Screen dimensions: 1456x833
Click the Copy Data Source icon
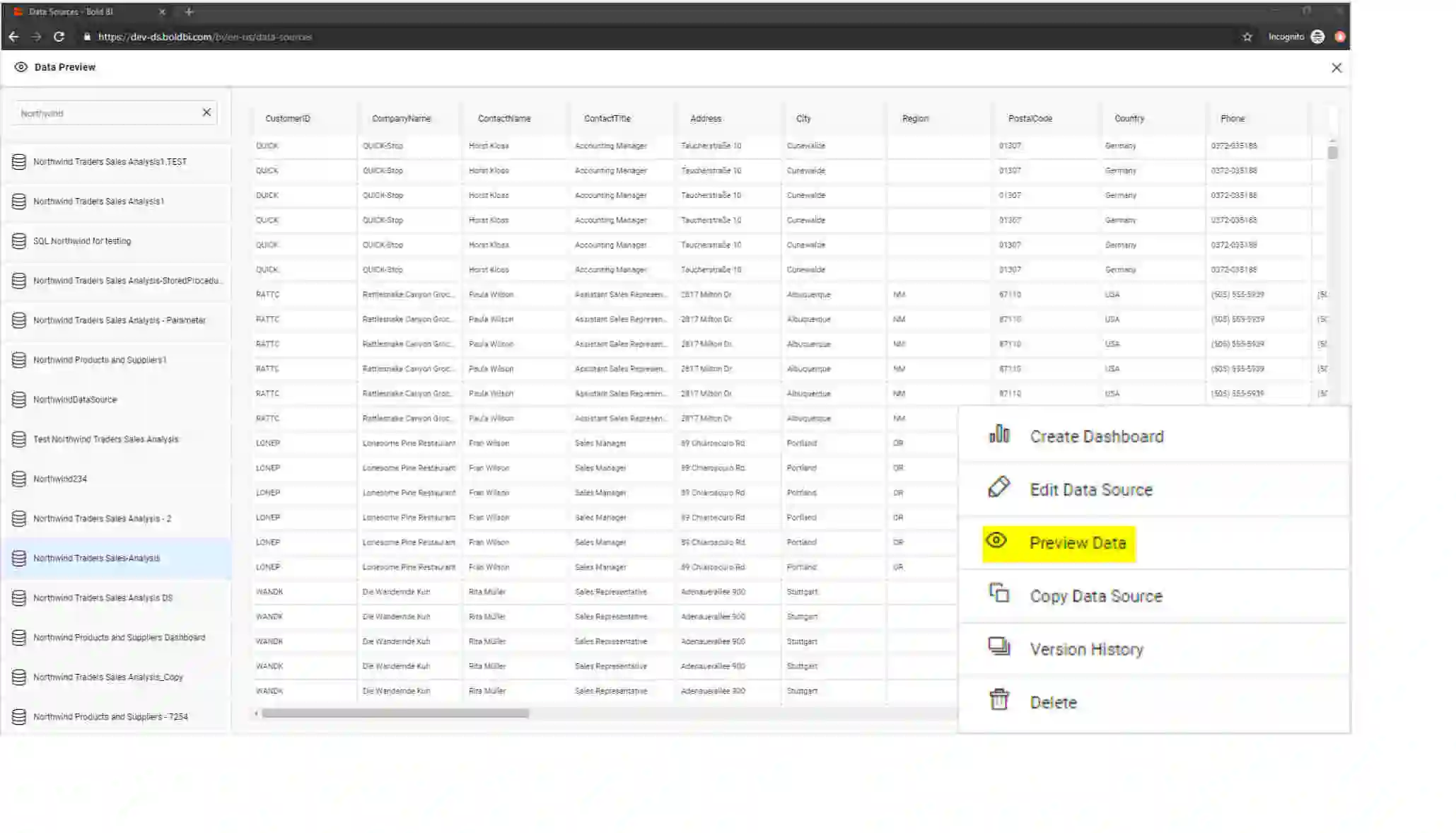(x=998, y=593)
